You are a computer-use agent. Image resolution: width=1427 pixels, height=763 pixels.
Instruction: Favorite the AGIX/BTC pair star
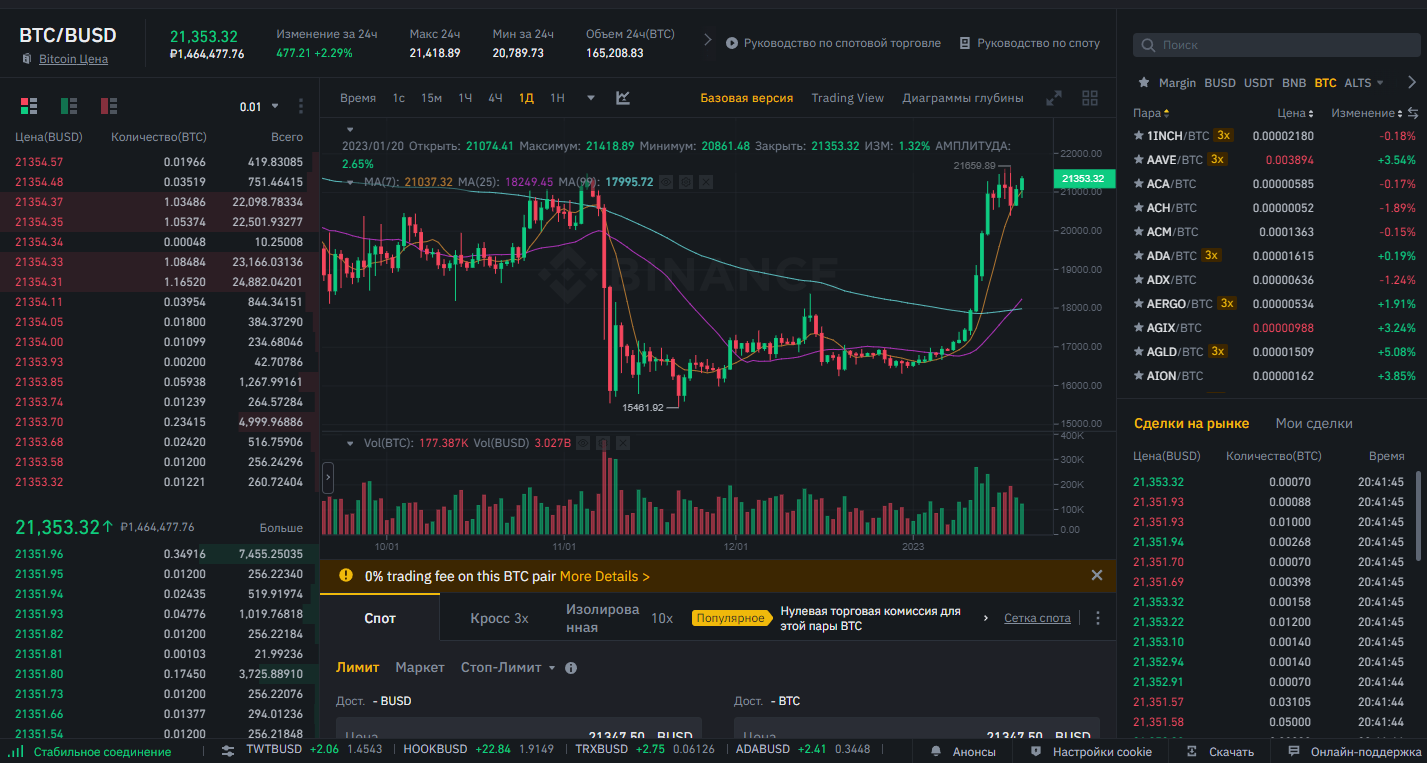(1138, 327)
